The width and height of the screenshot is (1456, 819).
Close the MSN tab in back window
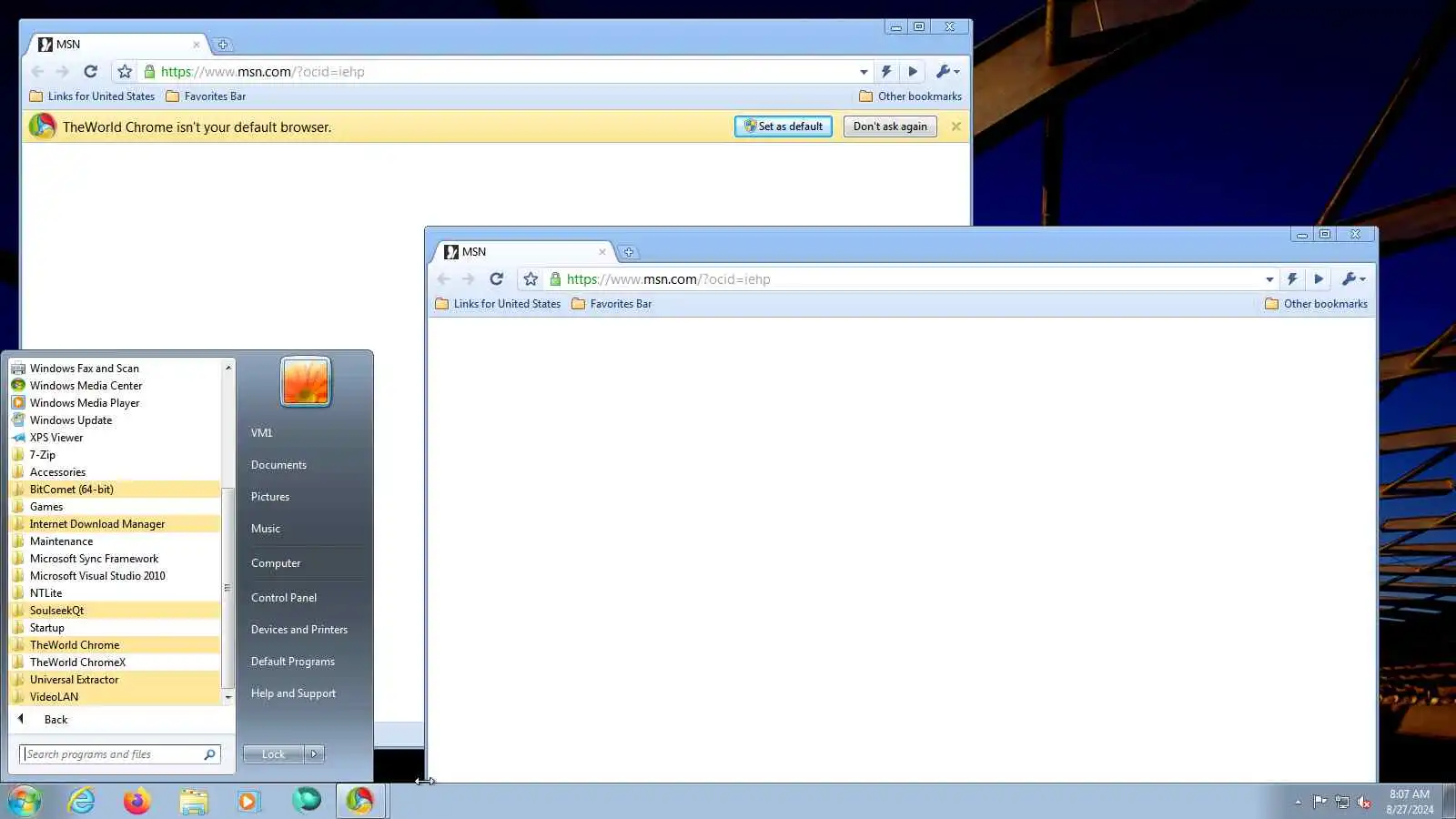click(x=196, y=45)
